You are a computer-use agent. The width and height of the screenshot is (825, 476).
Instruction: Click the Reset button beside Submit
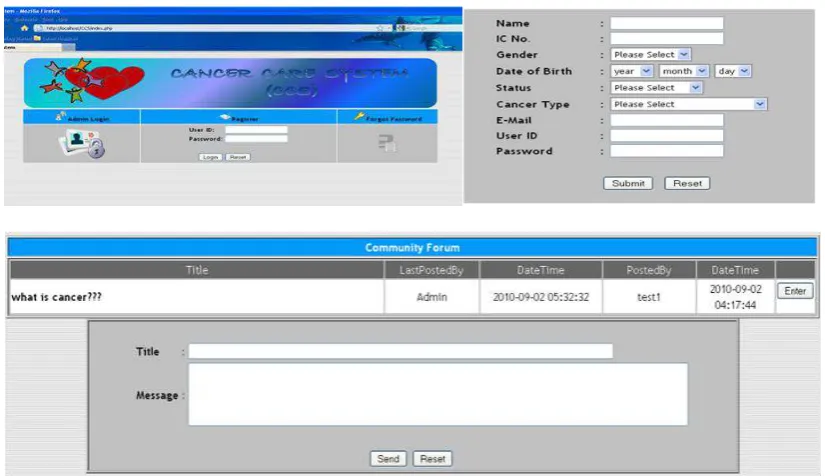click(687, 183)
